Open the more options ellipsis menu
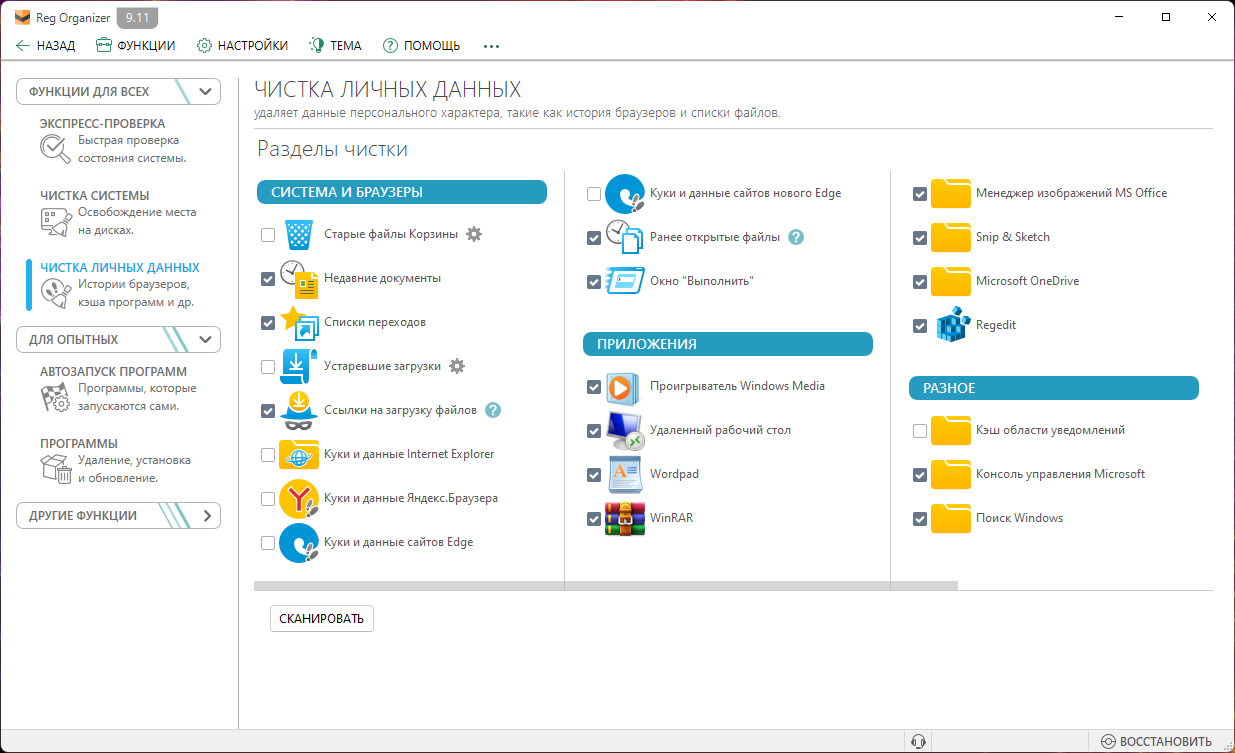This screenshot has width=1235, height=753. (491, 46)
